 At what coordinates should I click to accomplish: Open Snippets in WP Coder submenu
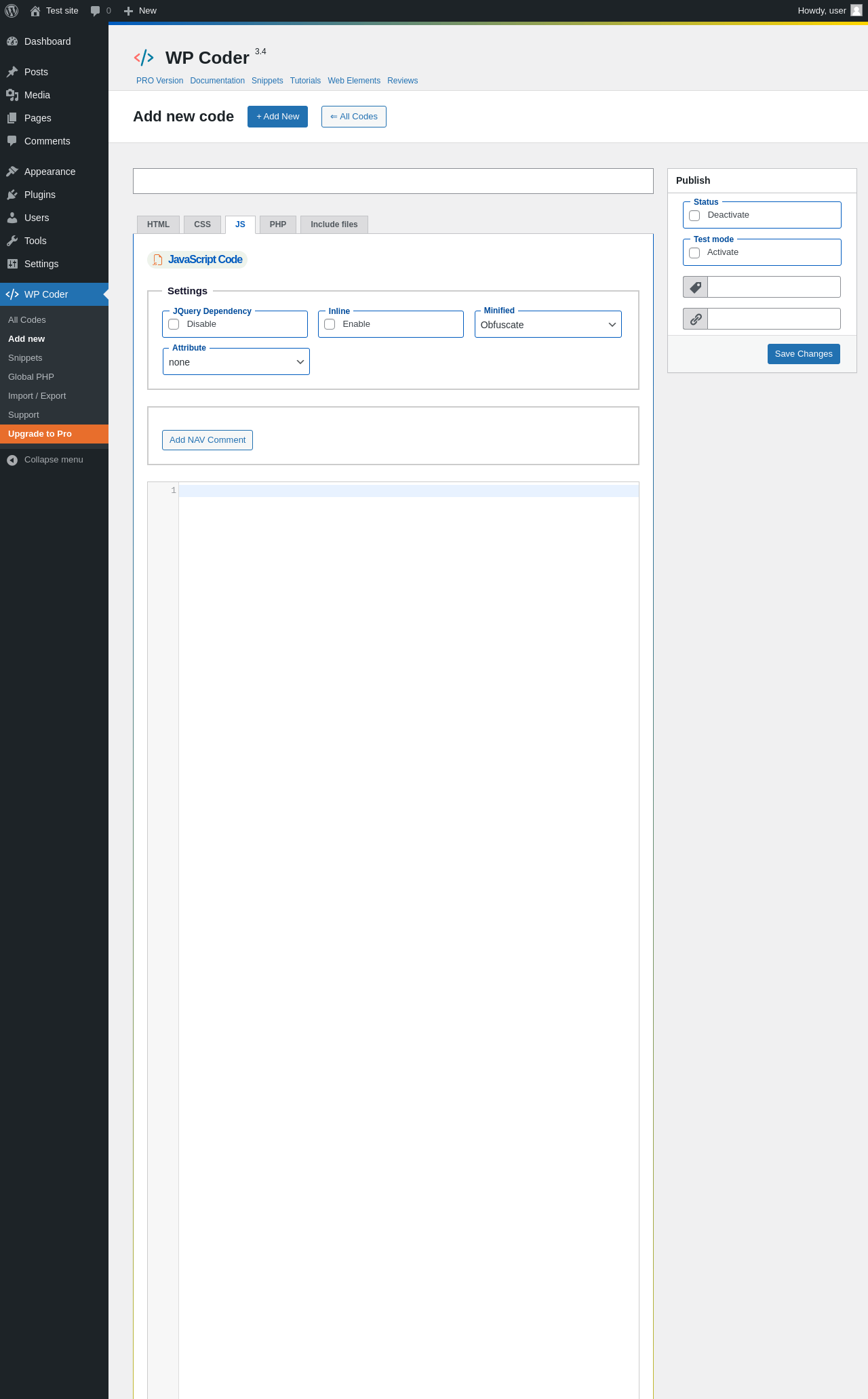pos(54,358)
